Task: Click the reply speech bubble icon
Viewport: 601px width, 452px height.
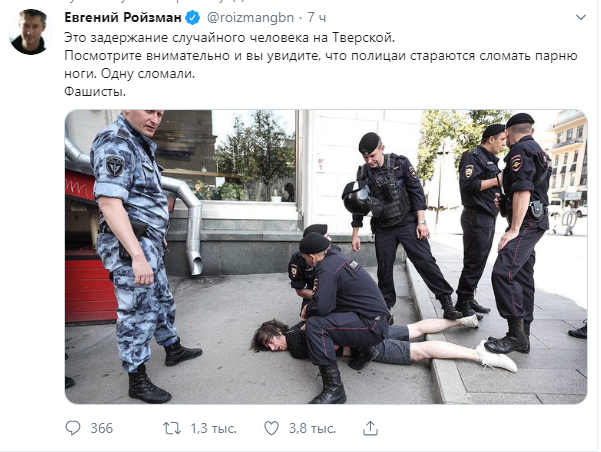Action: click(73, 428)
